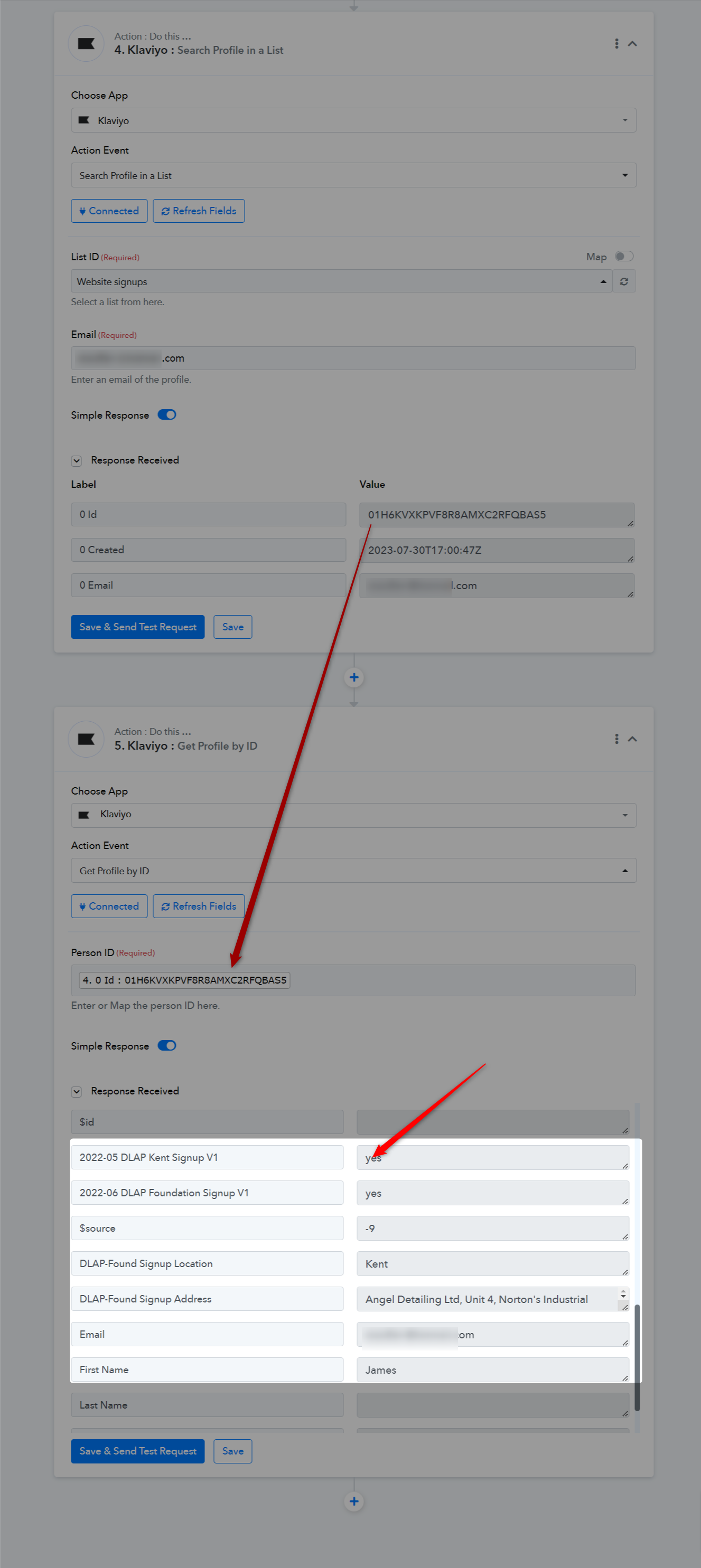Image resolution: width=701 pixels, height=1568 pixels.
Task: Click the DLAP-Found Signup Location label field
Action: coord(207,1263)
